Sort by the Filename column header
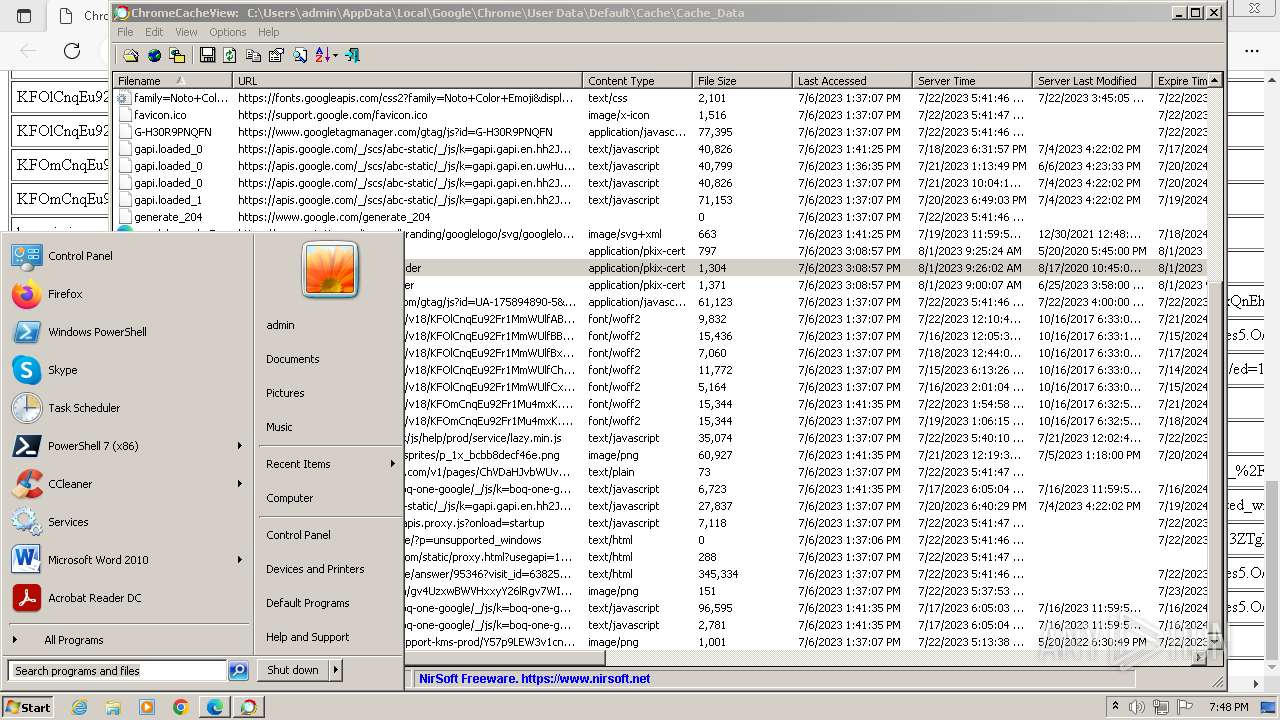Image resolution: width=1280 pixels, height=720 pixels. click(x=172, y=81)
